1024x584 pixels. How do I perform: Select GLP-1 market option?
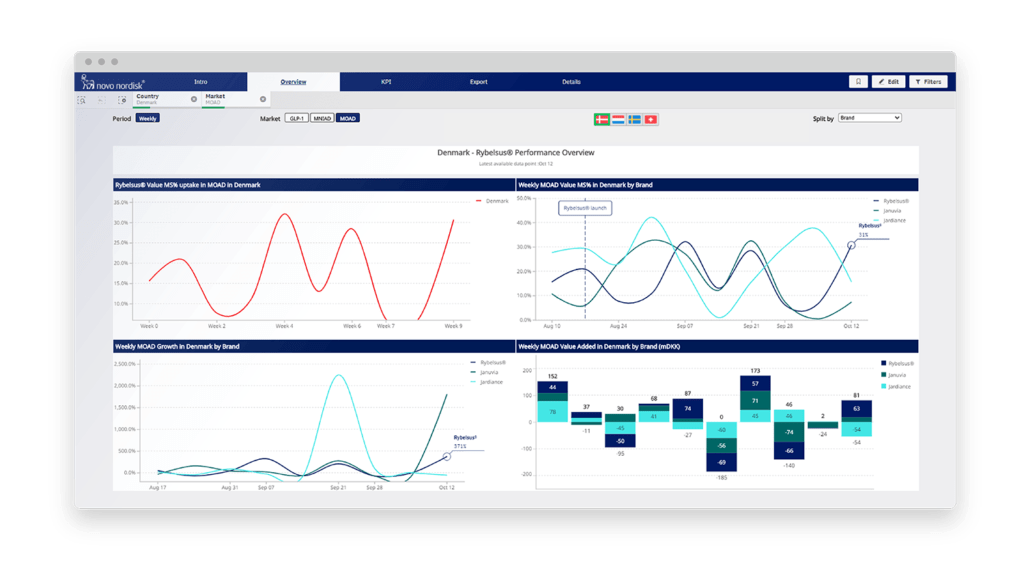click(296, 118)
